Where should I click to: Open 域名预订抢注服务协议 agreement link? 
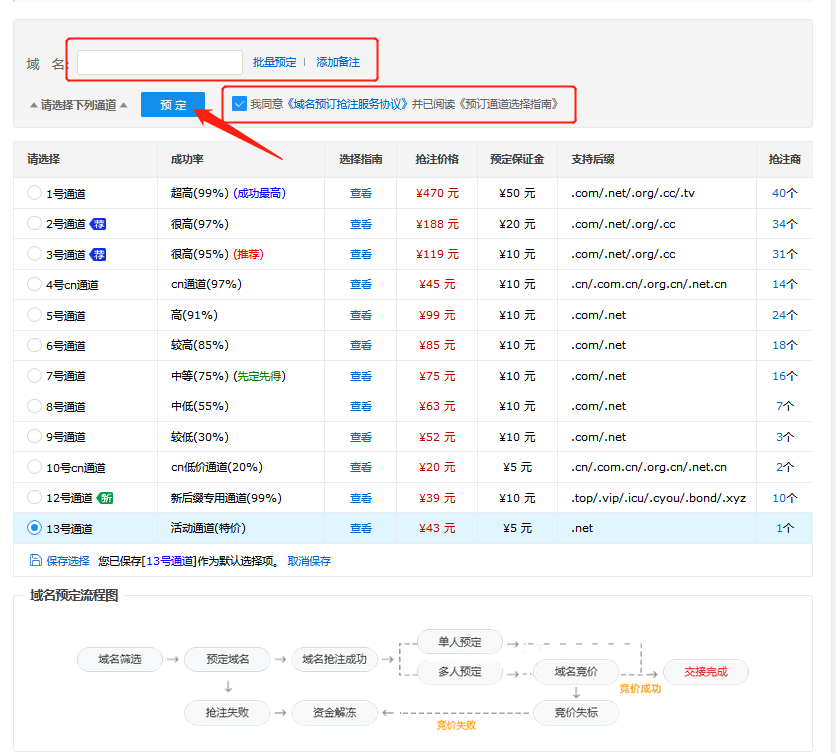pyautogui.click(x=349, y=104)
